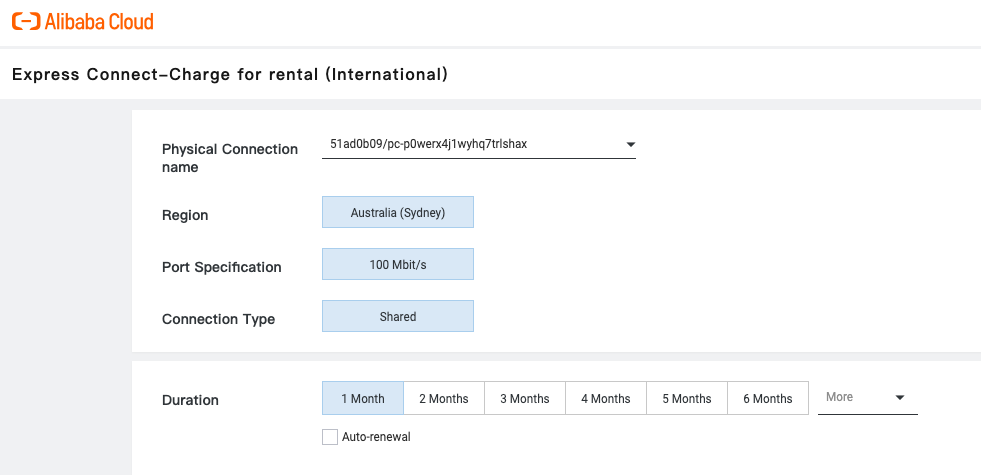
Task: Click the arrow beside the physical connection ID
Action: pyautogui.click(x=630, y=145)
